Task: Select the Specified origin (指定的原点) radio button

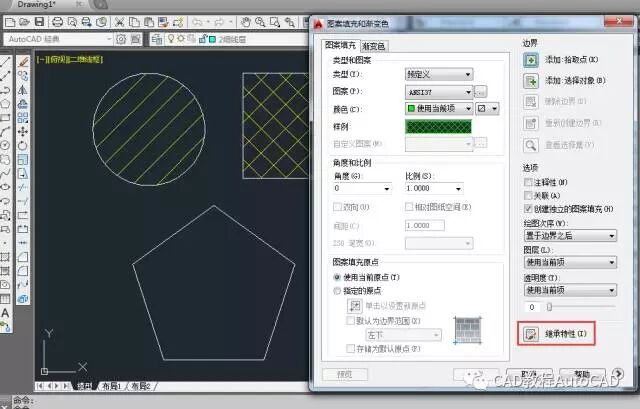Action: [338, 290]
